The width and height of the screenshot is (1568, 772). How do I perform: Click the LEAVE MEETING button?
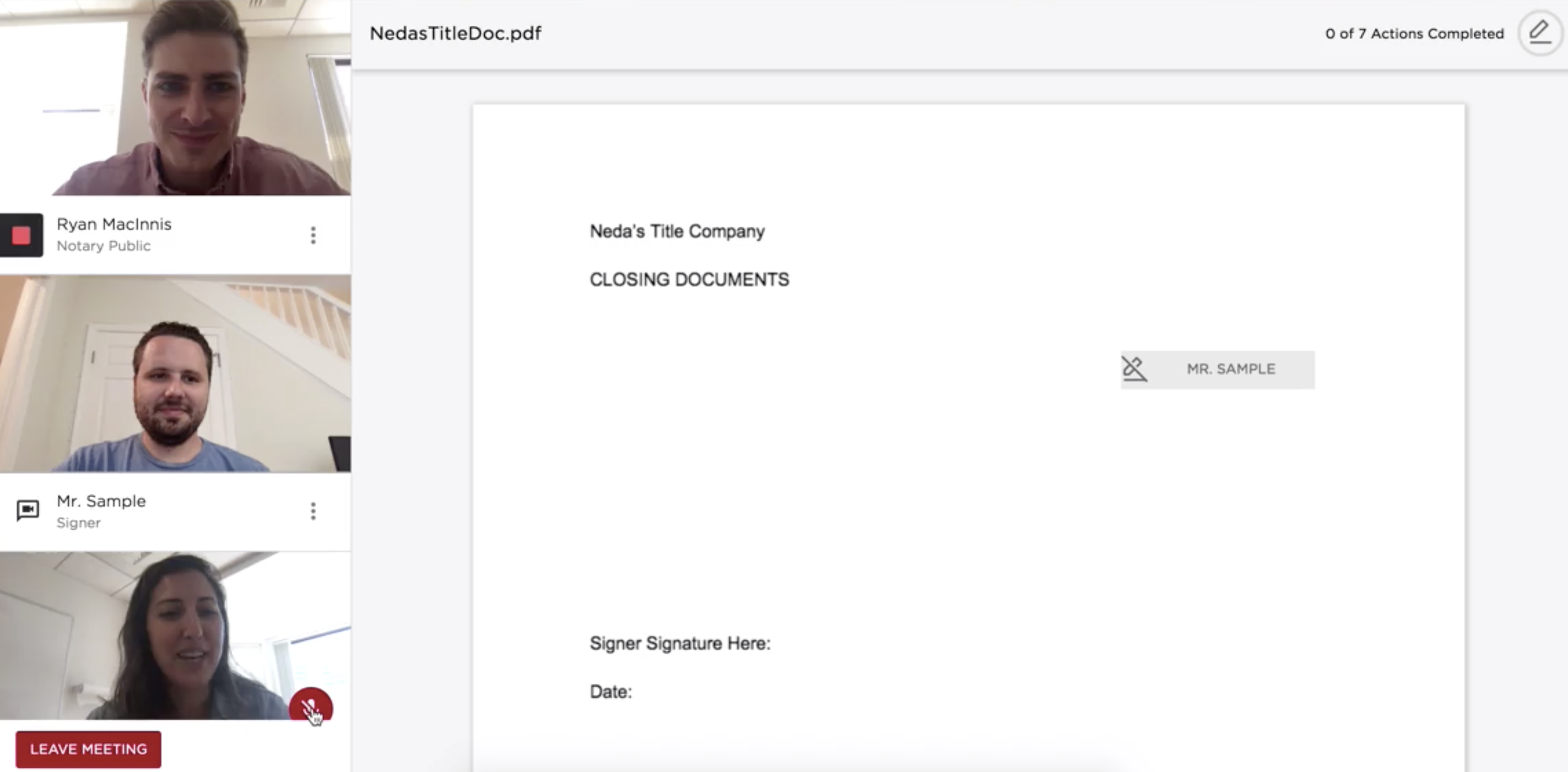point(88,749)
